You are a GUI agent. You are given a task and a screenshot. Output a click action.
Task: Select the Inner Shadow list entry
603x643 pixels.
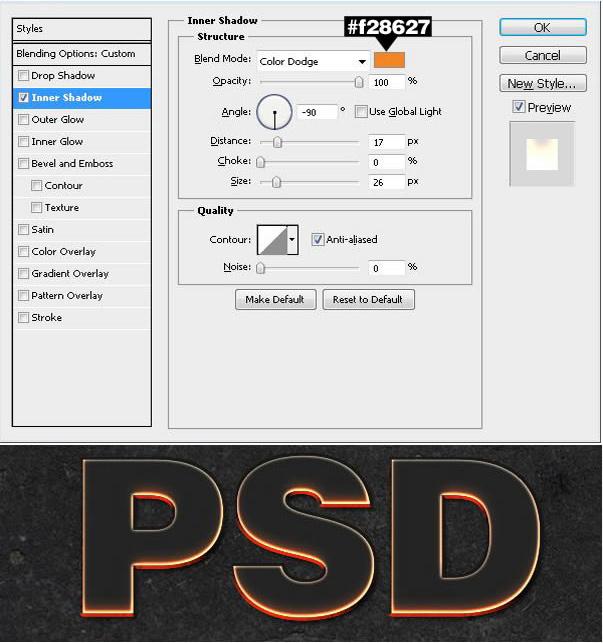[x=82, y=98]
